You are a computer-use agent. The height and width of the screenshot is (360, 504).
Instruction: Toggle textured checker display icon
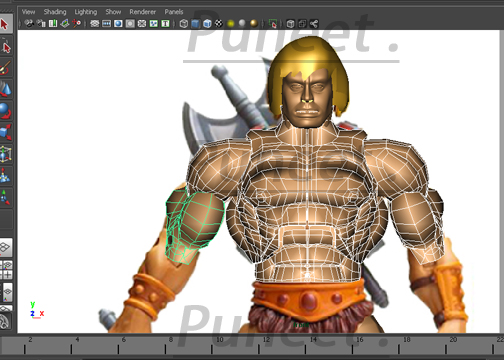click(x=219, y=24)
